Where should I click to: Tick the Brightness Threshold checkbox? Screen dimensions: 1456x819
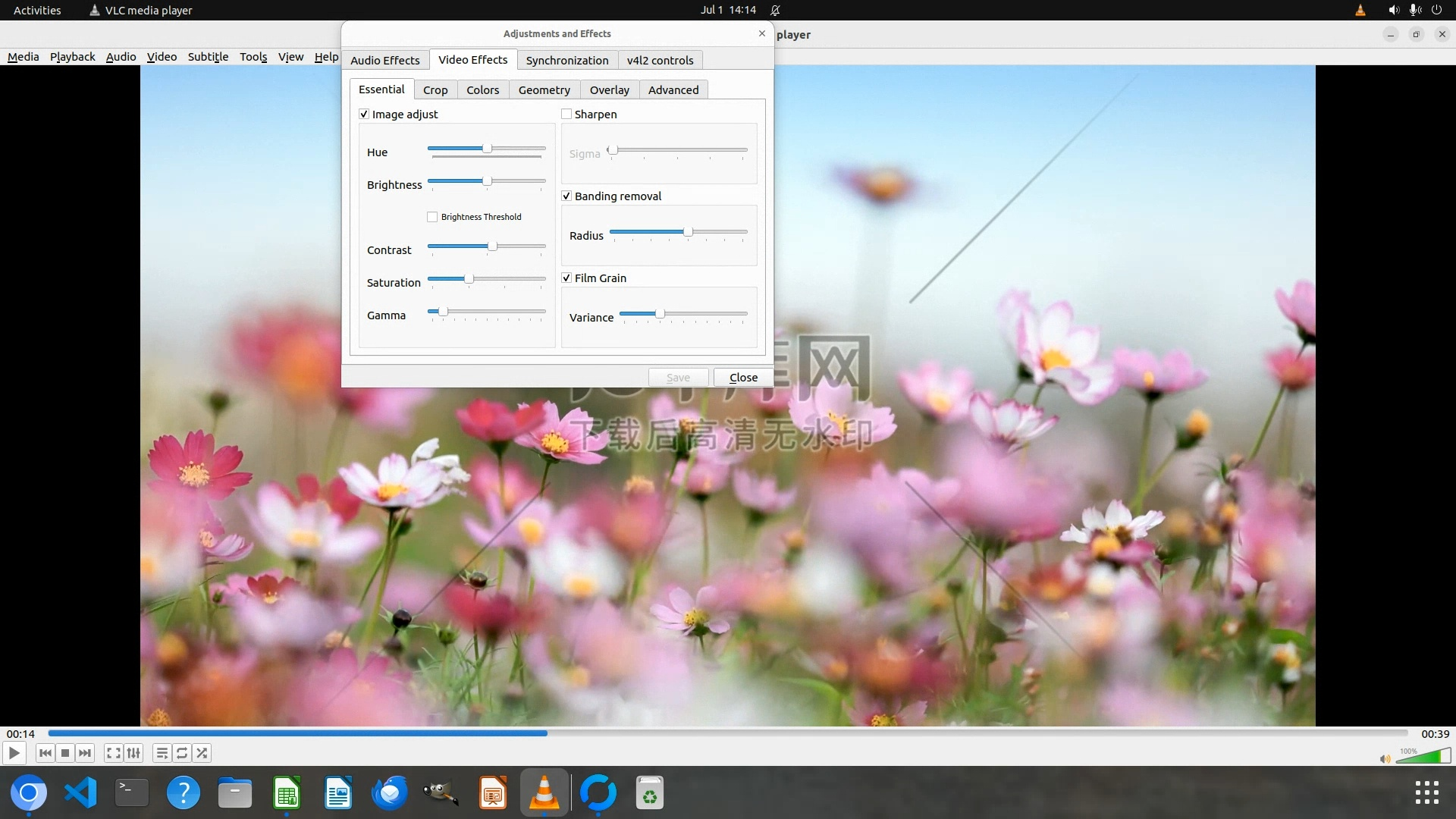(432, 217)
